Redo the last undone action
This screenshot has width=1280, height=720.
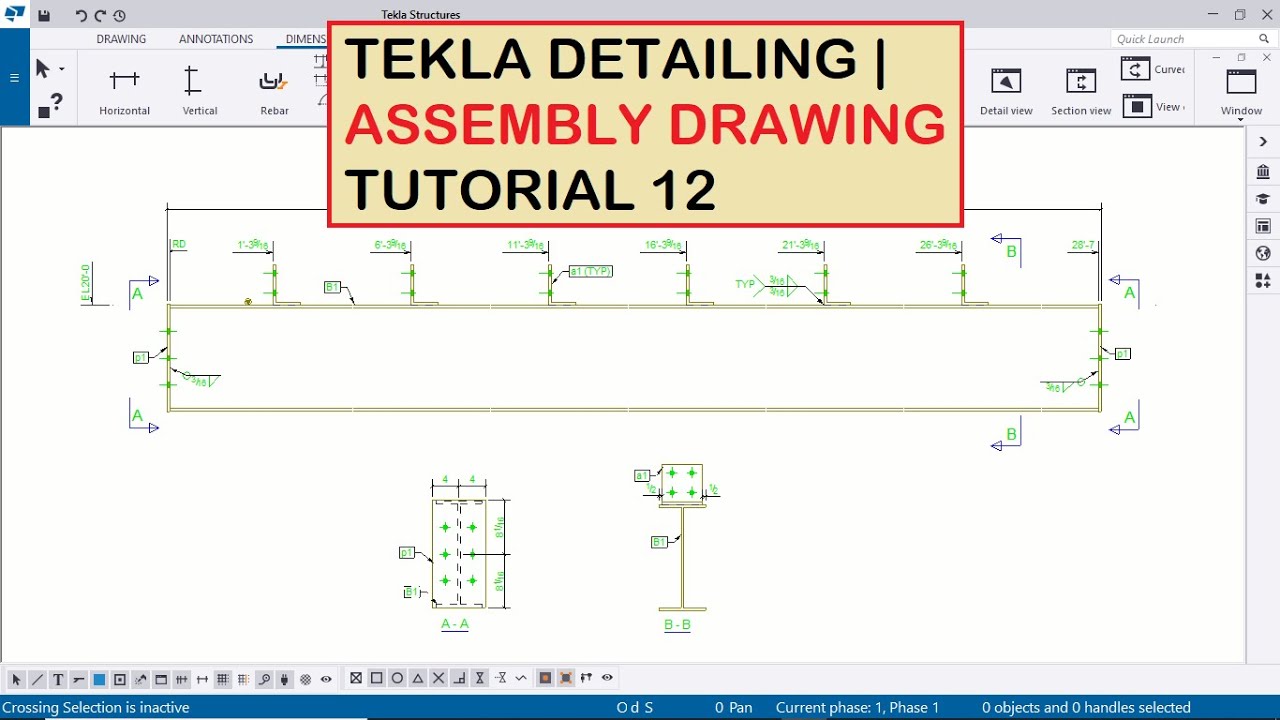[100, 16]
